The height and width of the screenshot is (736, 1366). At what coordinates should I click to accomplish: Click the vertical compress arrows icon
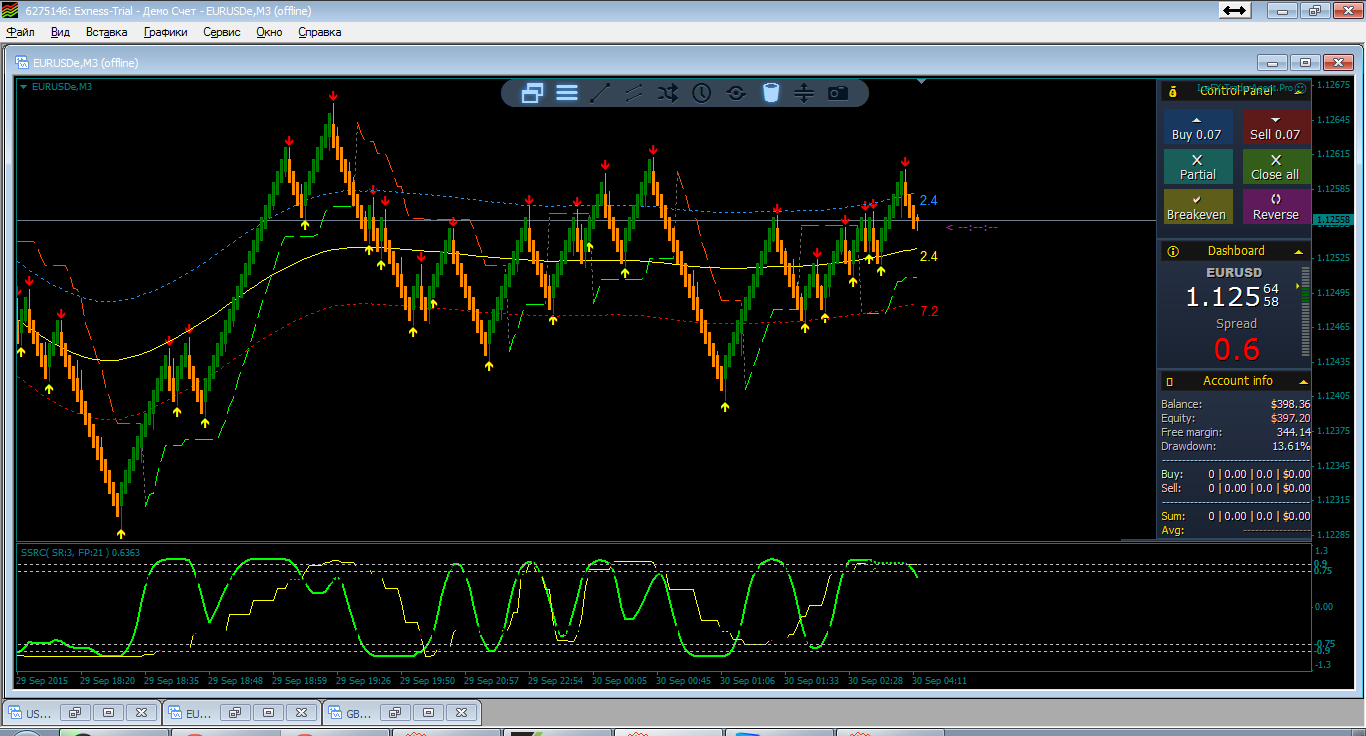(804, 93)
